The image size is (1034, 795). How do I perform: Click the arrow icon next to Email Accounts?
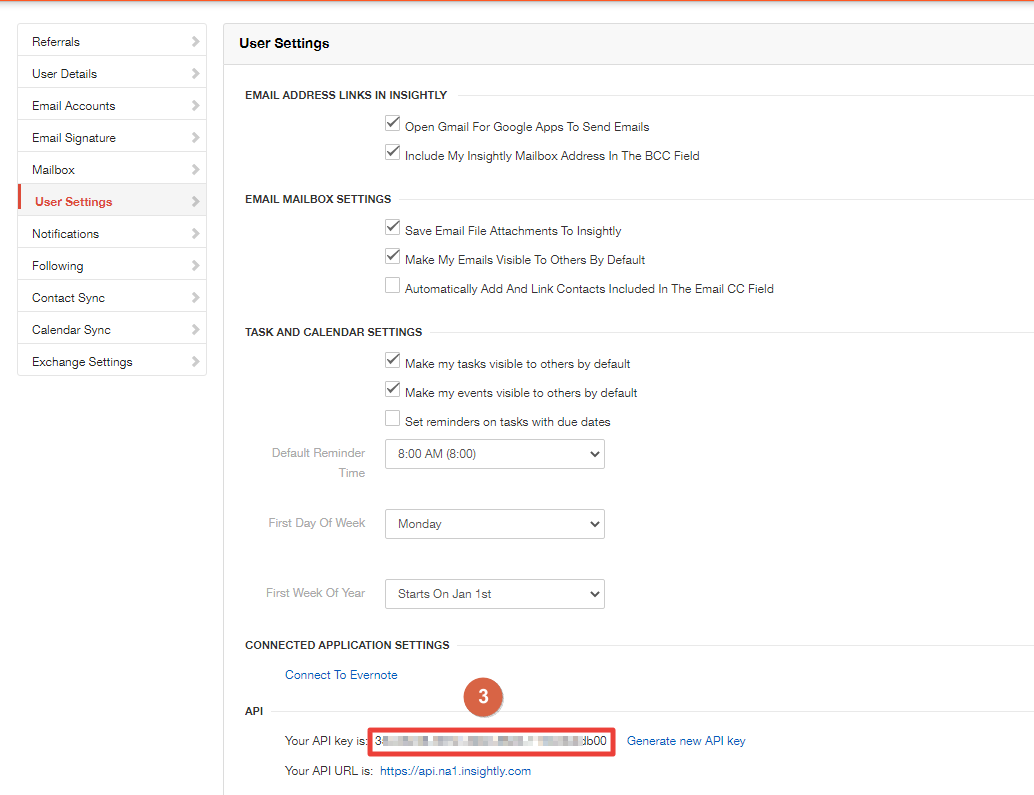point(195,106)
